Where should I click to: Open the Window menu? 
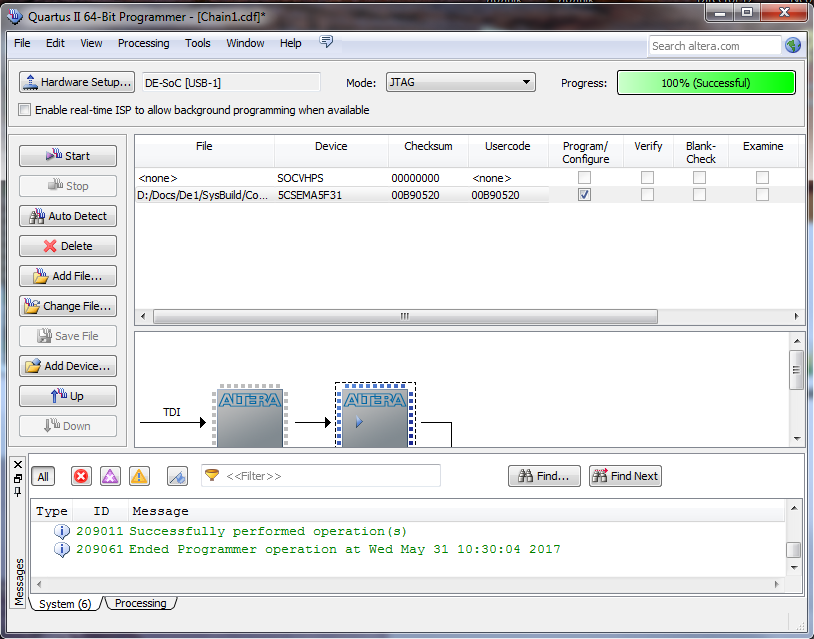pyautogui.click(x=245, y=43)
